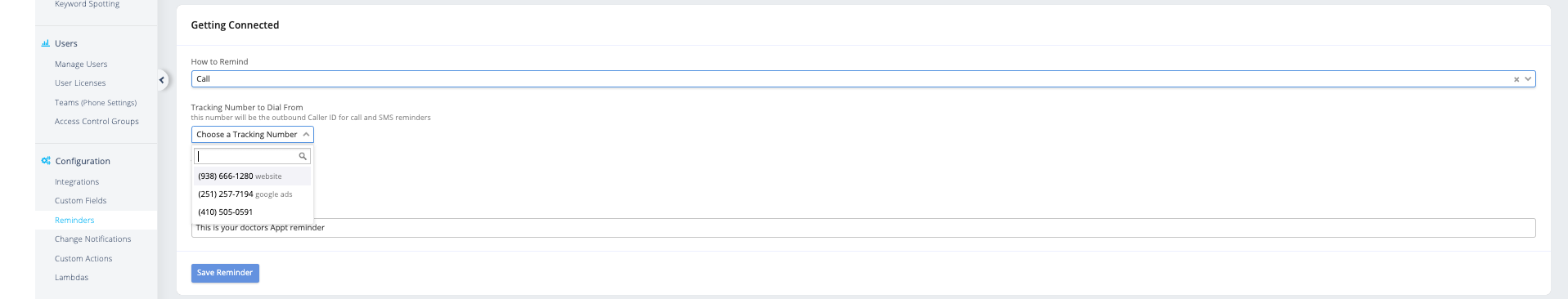This screenshot has width=1568, height=299.
Task: Clear the Call selection with x icon
Action: (1516, 79)
